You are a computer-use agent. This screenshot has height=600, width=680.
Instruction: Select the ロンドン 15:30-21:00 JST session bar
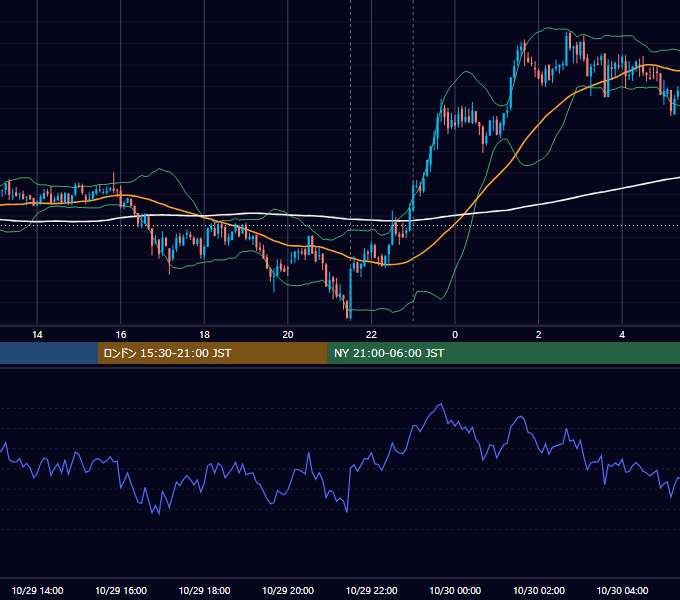point(212,353)
